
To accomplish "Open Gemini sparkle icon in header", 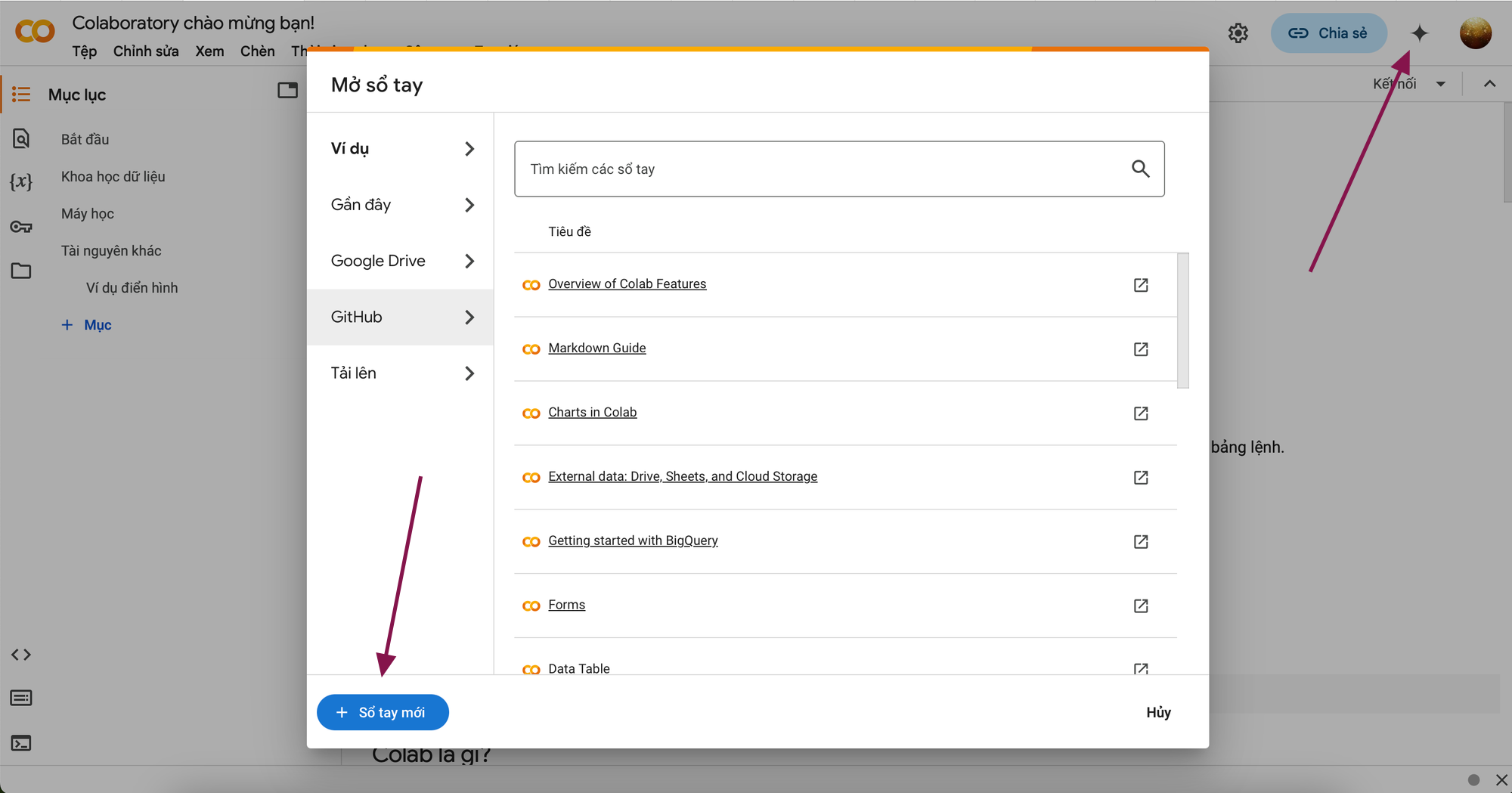I will (1419, 33).
